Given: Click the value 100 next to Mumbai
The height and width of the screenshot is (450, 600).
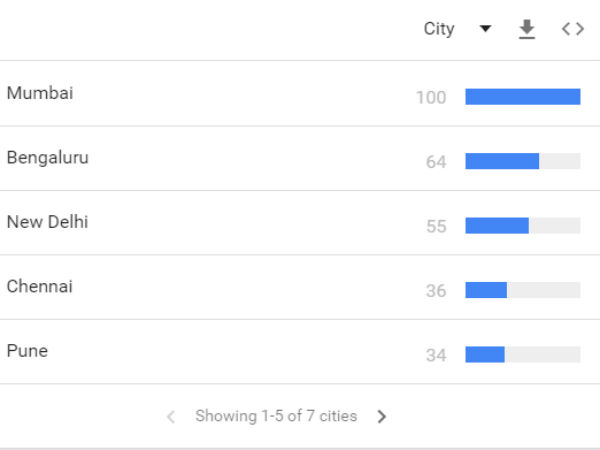Looking at the screenshot, I should pyautogui.click(x=431, y=98).
